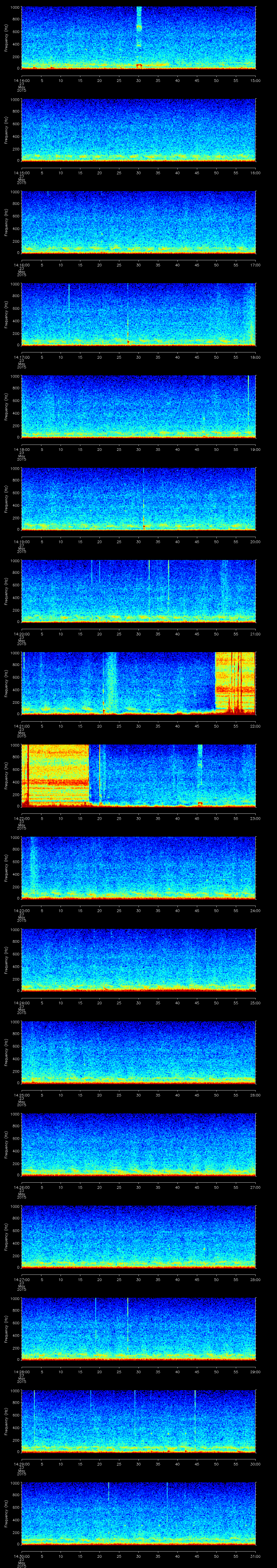Click the 14:20:00 start time label
Screen dimensions: 277x1568
pos(21,634)
